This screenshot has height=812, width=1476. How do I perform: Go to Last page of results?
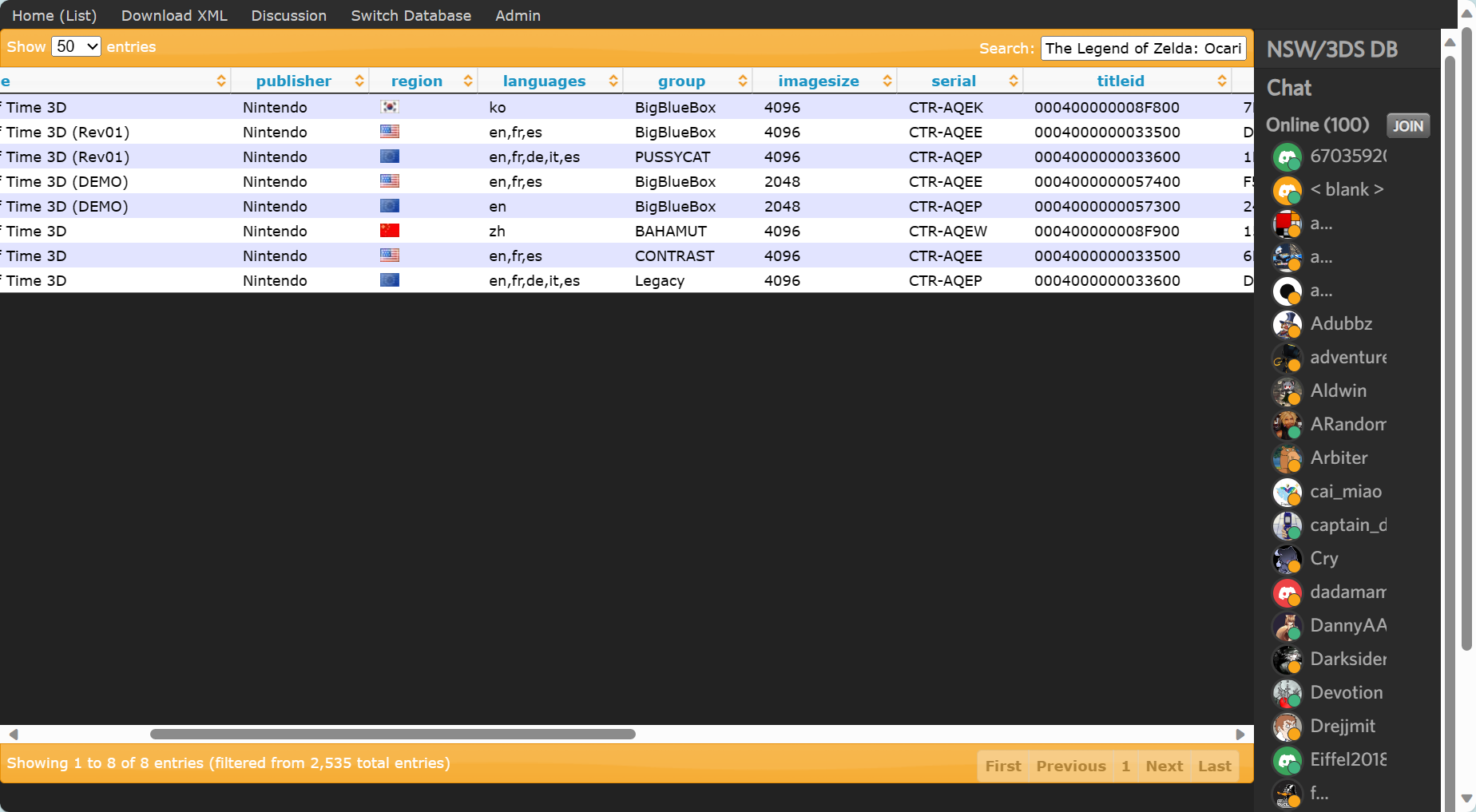point(1215,766)
